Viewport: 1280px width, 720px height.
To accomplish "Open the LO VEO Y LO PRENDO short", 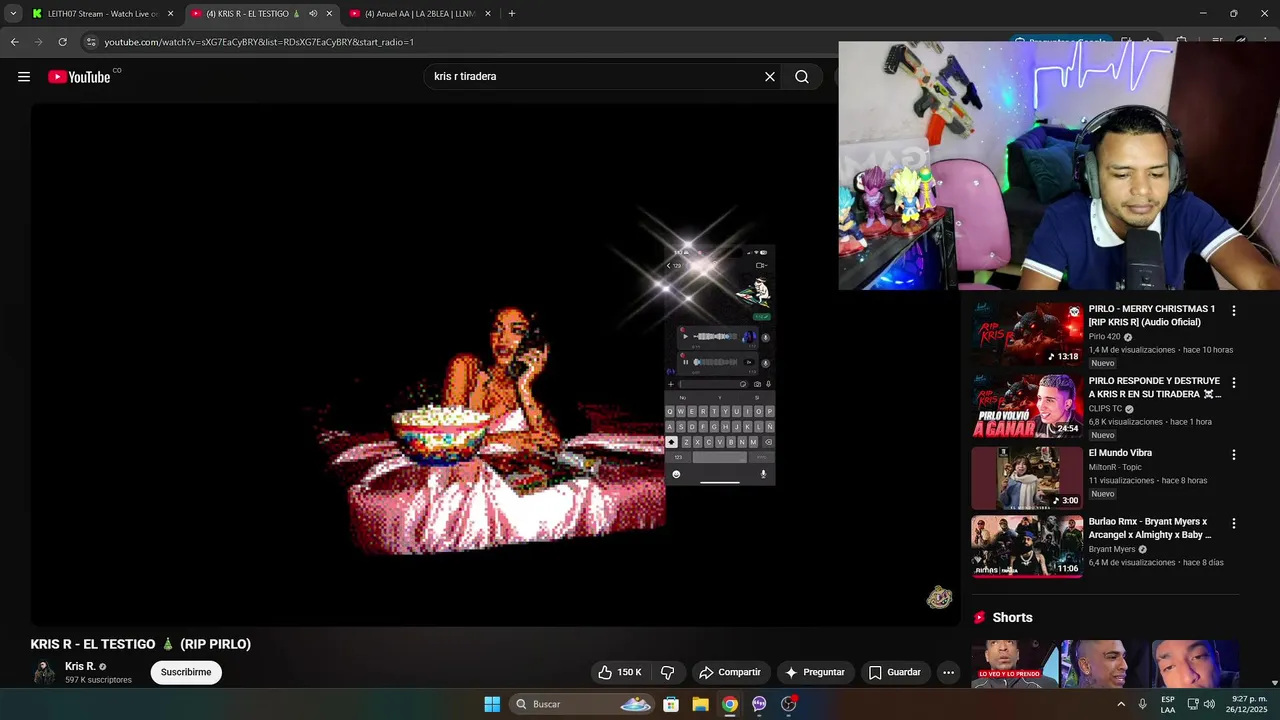I will point(1014,664).
